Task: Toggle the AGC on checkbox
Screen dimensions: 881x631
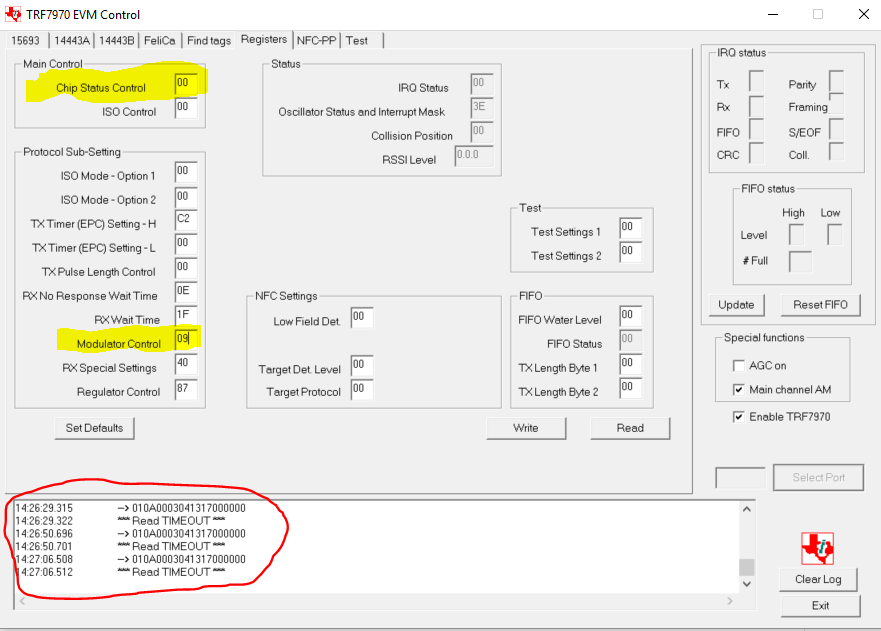Action: [x=739, y=366]
